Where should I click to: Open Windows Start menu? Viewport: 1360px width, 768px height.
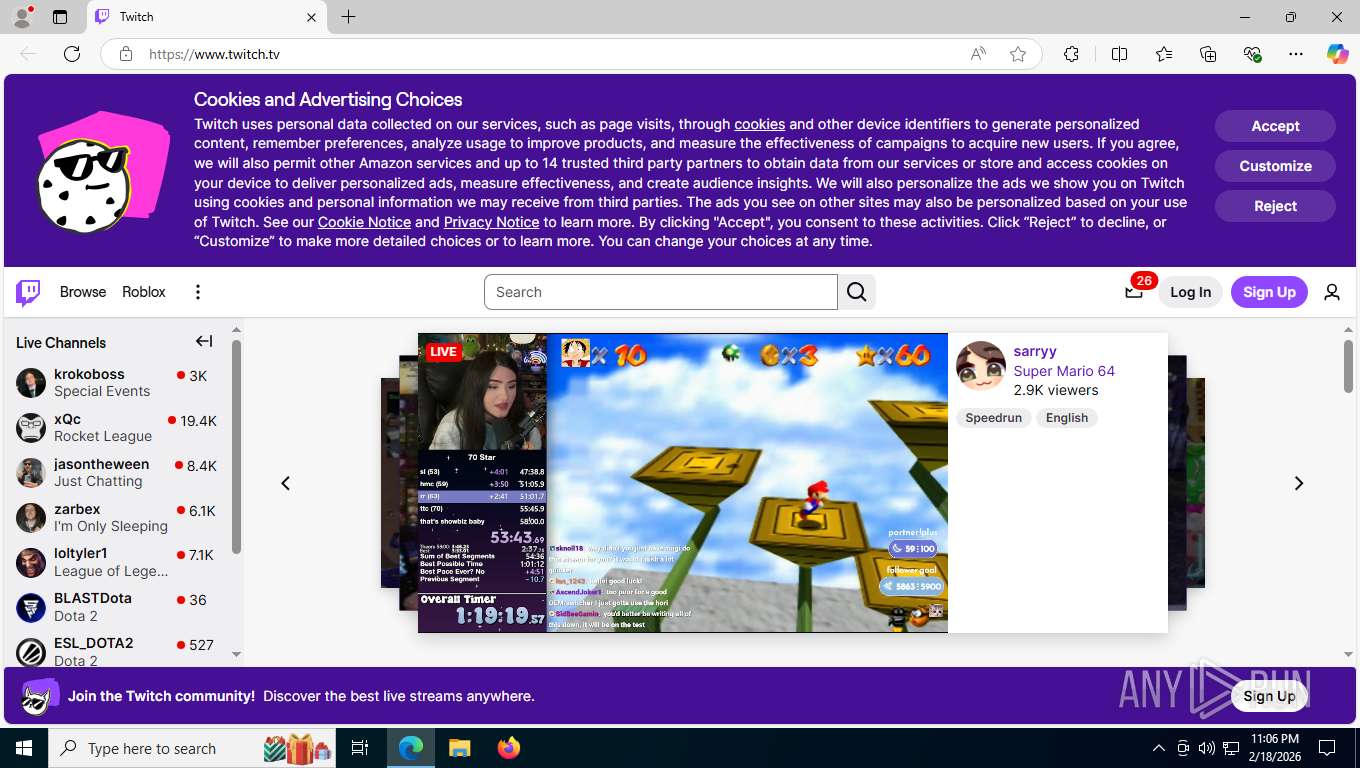[24, 748]
